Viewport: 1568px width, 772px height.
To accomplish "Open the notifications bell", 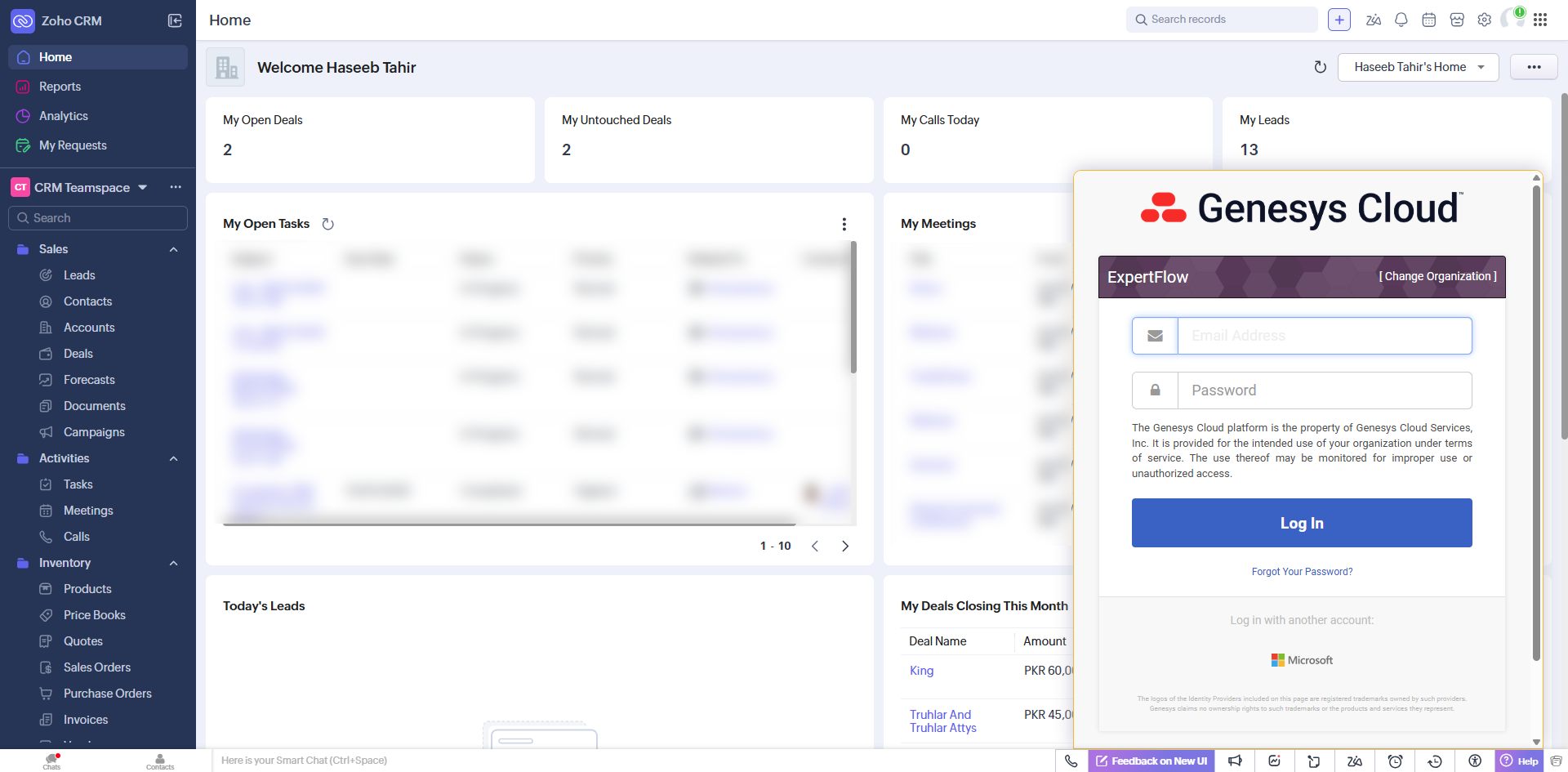I will tap(1401, 20).
